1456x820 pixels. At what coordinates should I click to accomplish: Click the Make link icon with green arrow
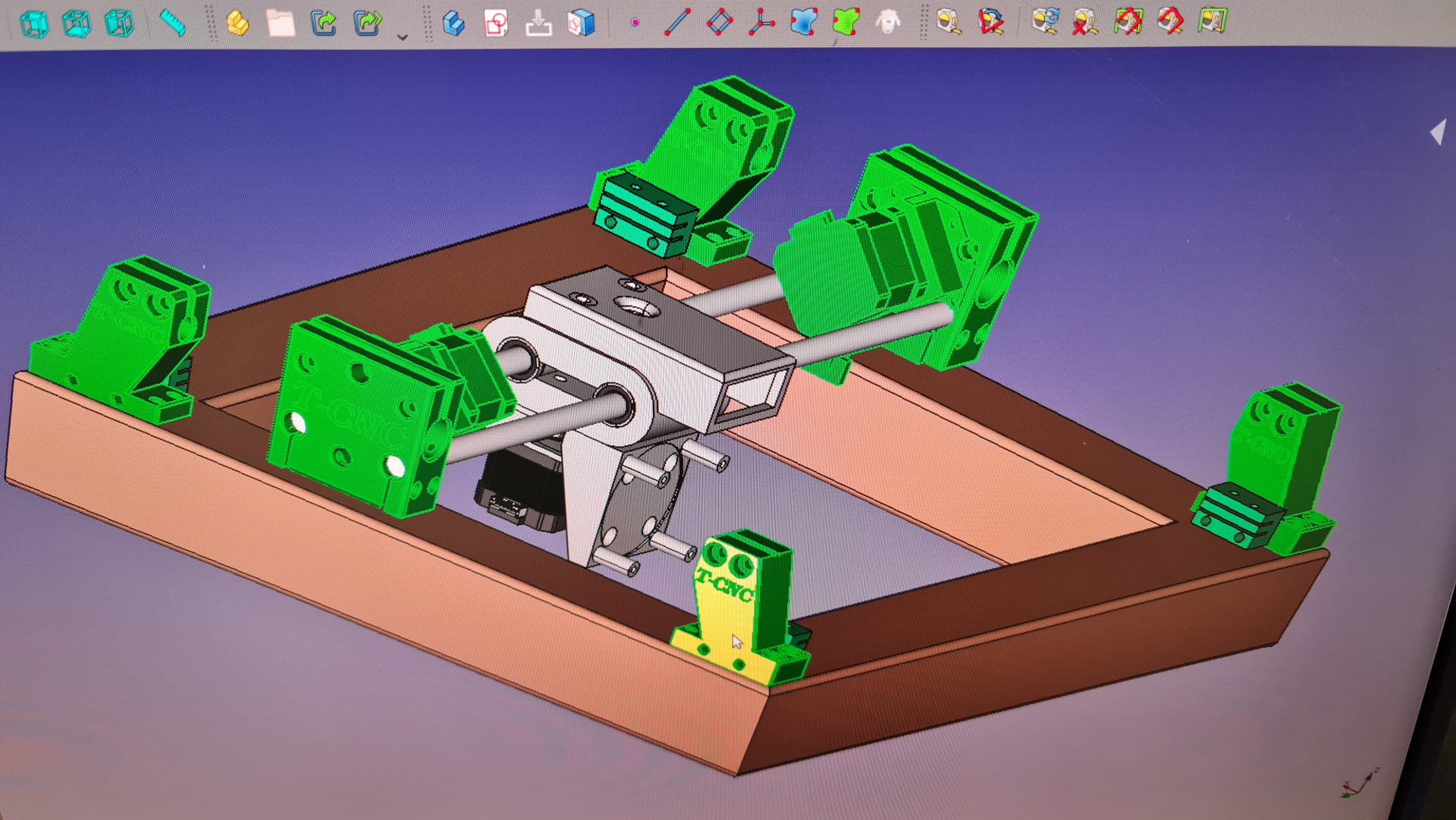(324, 23)
